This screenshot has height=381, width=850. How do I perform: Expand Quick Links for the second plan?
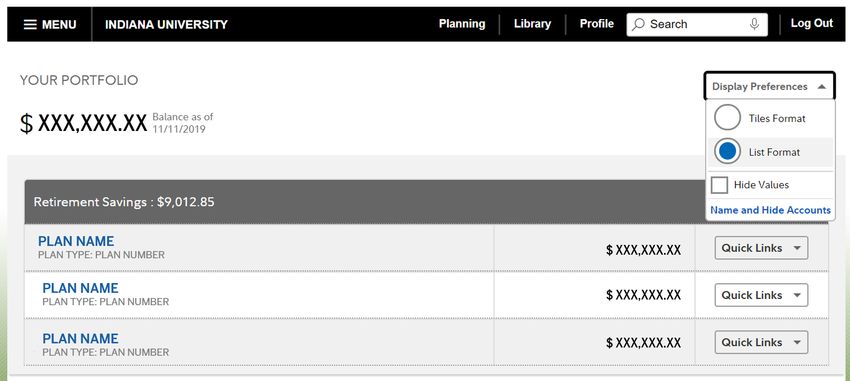[761, 295]
